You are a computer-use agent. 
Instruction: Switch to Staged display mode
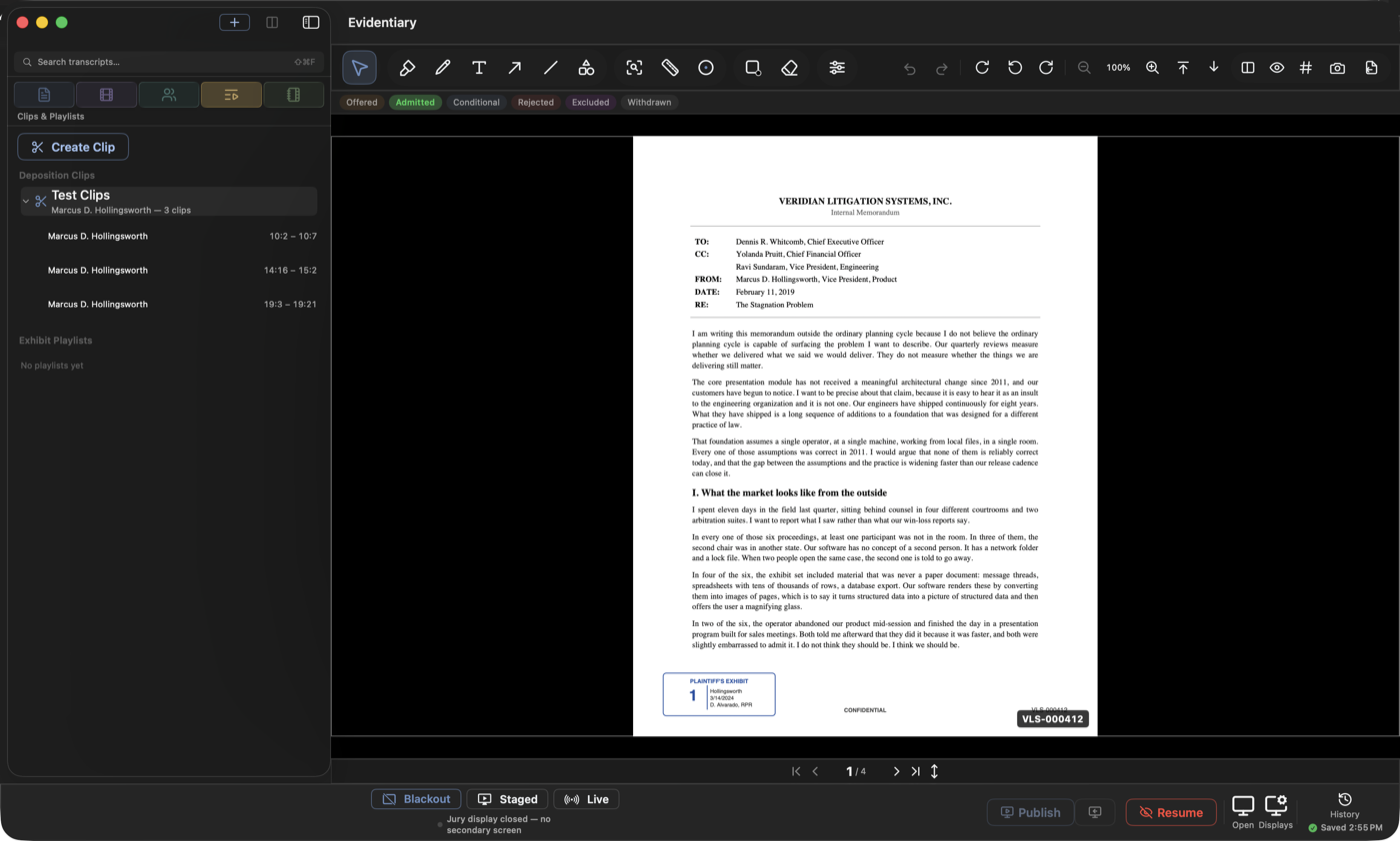coord(507,799)
